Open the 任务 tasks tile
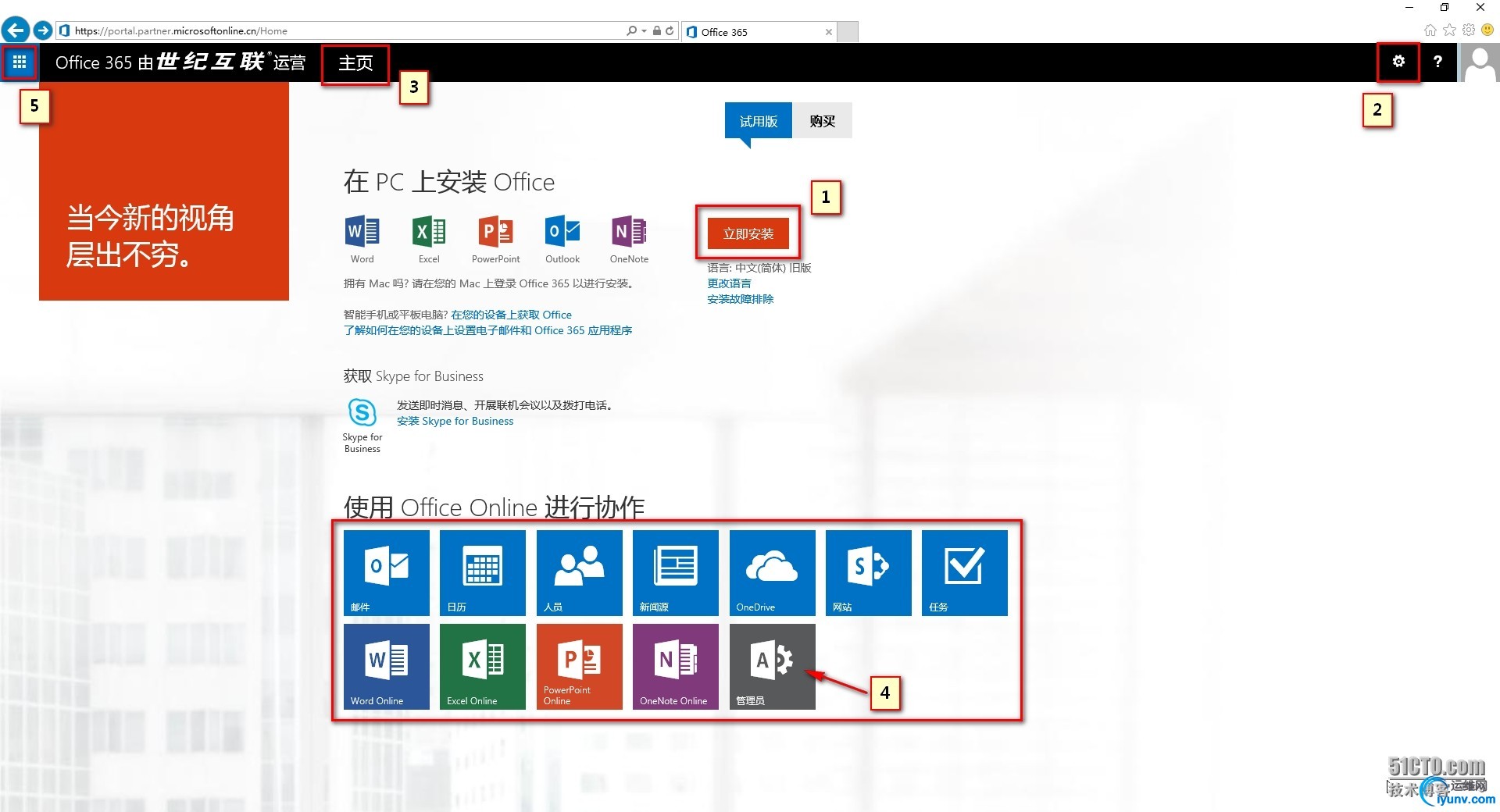This screenshot has height=812, width=1500. click(965, 573)
